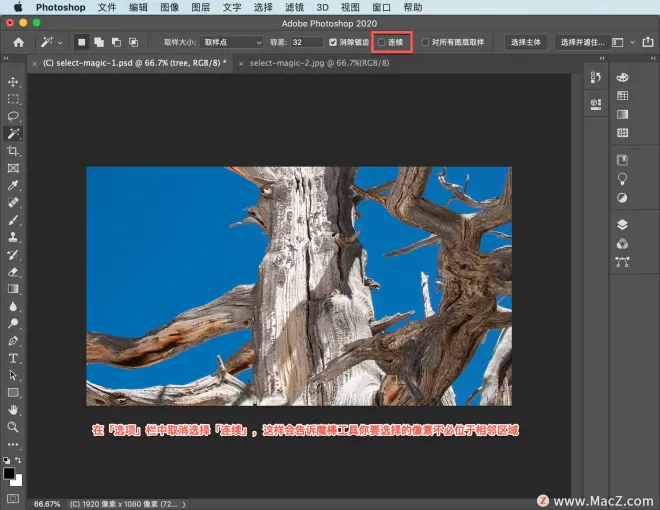Open the Channels panel icon

pyautogui.click(x=622, y=244)
